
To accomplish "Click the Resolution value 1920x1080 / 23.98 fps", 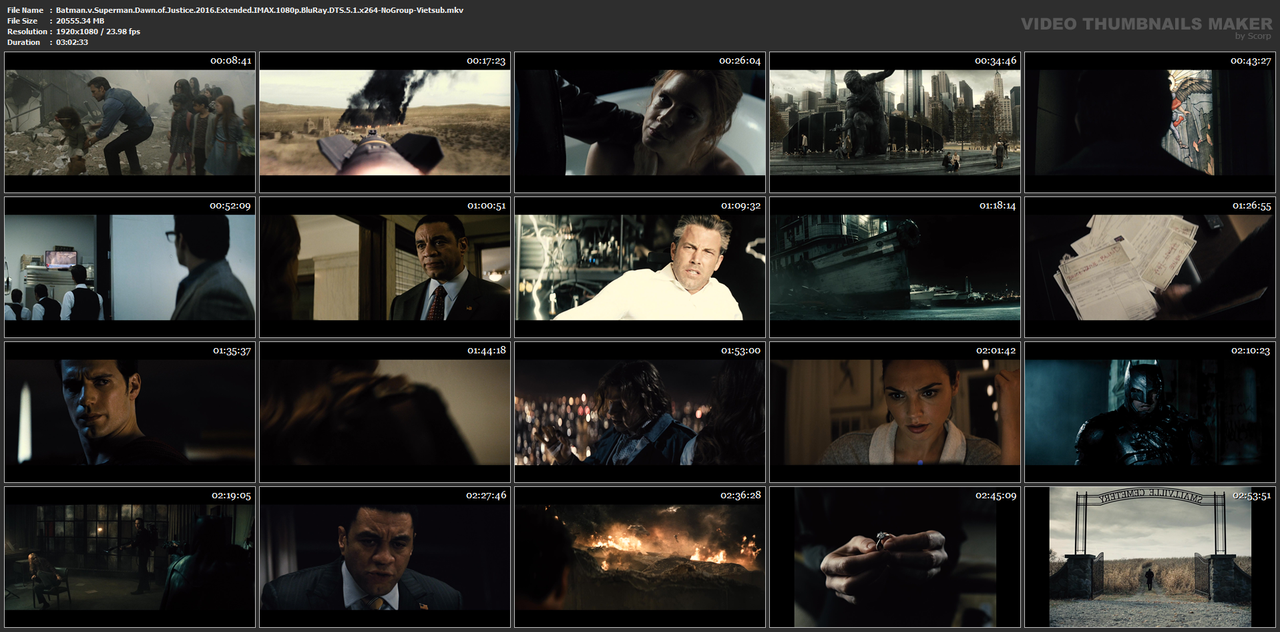I will (x=98, y=32).
